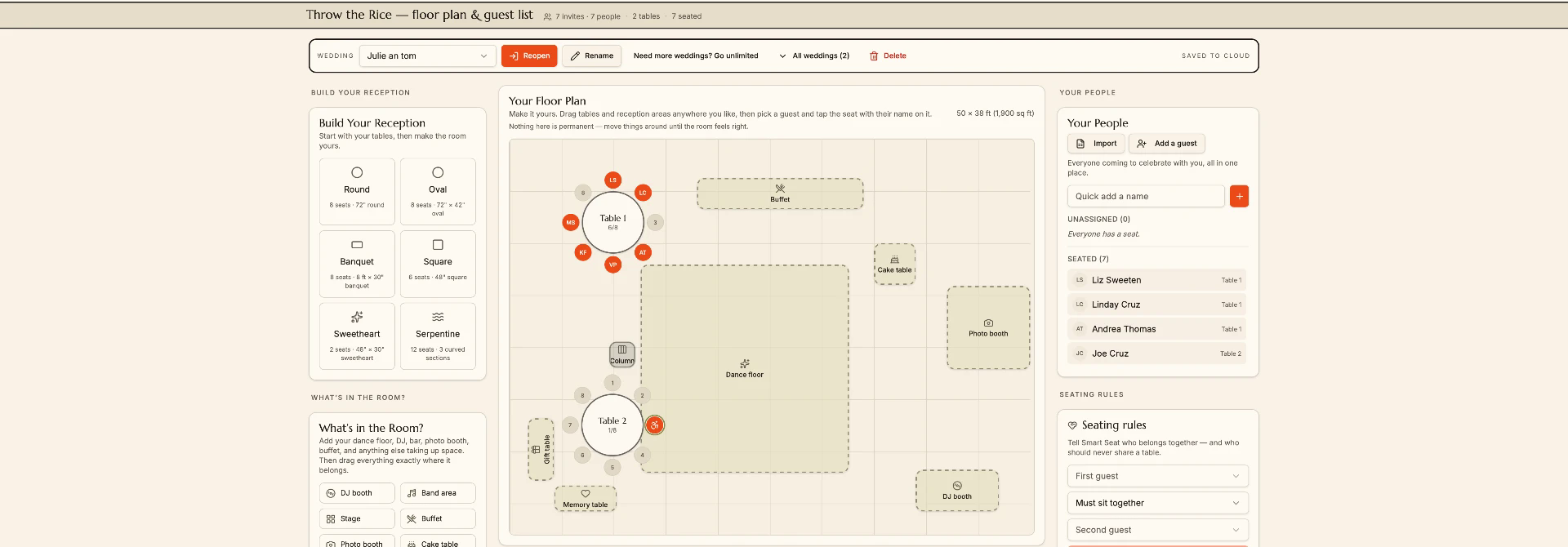Click the Reopen button
This screenshot has width=1568, height=547.
[x=529, y=56]
